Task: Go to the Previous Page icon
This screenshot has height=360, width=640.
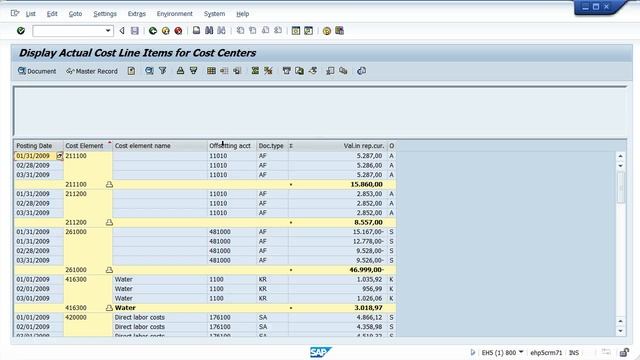Action: (x=253, y=31)
